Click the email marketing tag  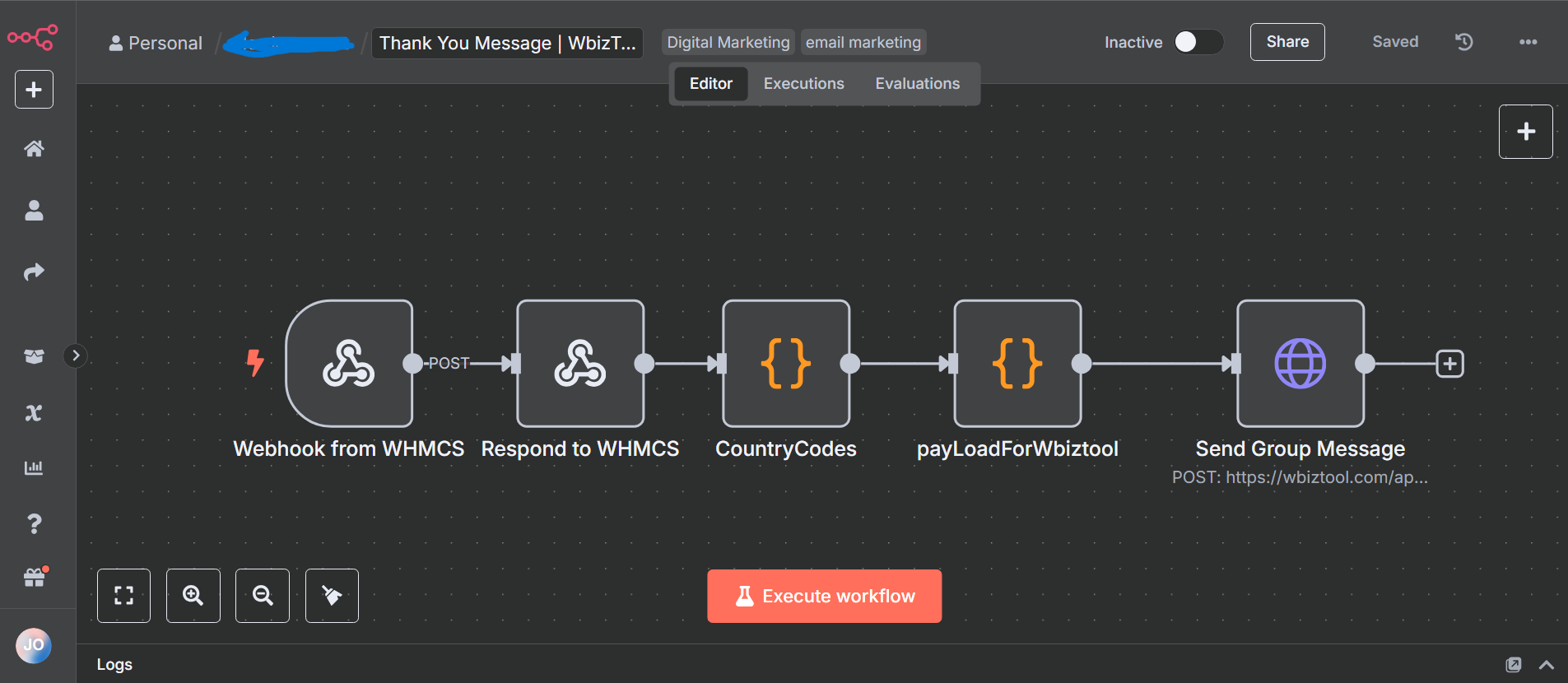(x=863, y=42)
